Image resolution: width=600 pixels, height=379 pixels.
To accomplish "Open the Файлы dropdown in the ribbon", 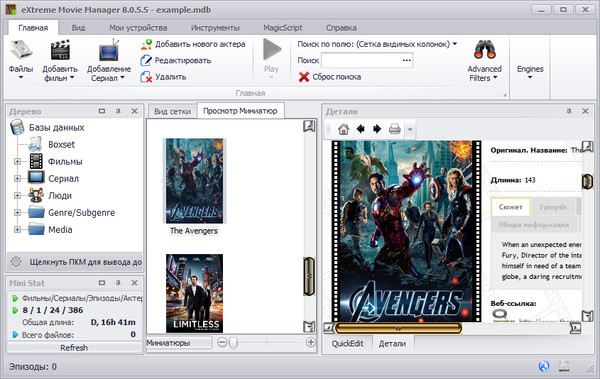I will pos(21,60).
